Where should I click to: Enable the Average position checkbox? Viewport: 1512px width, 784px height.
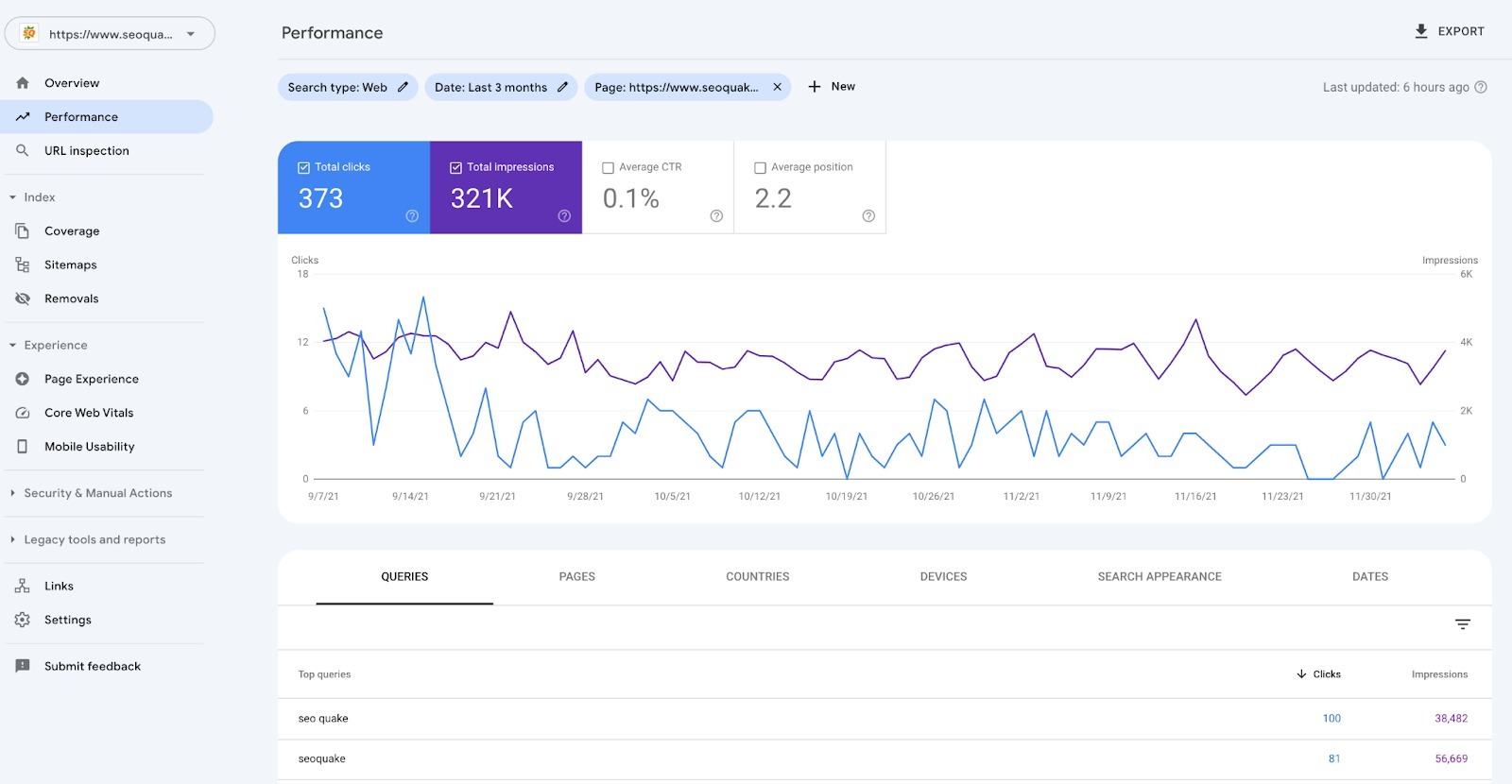pos(760,167)
